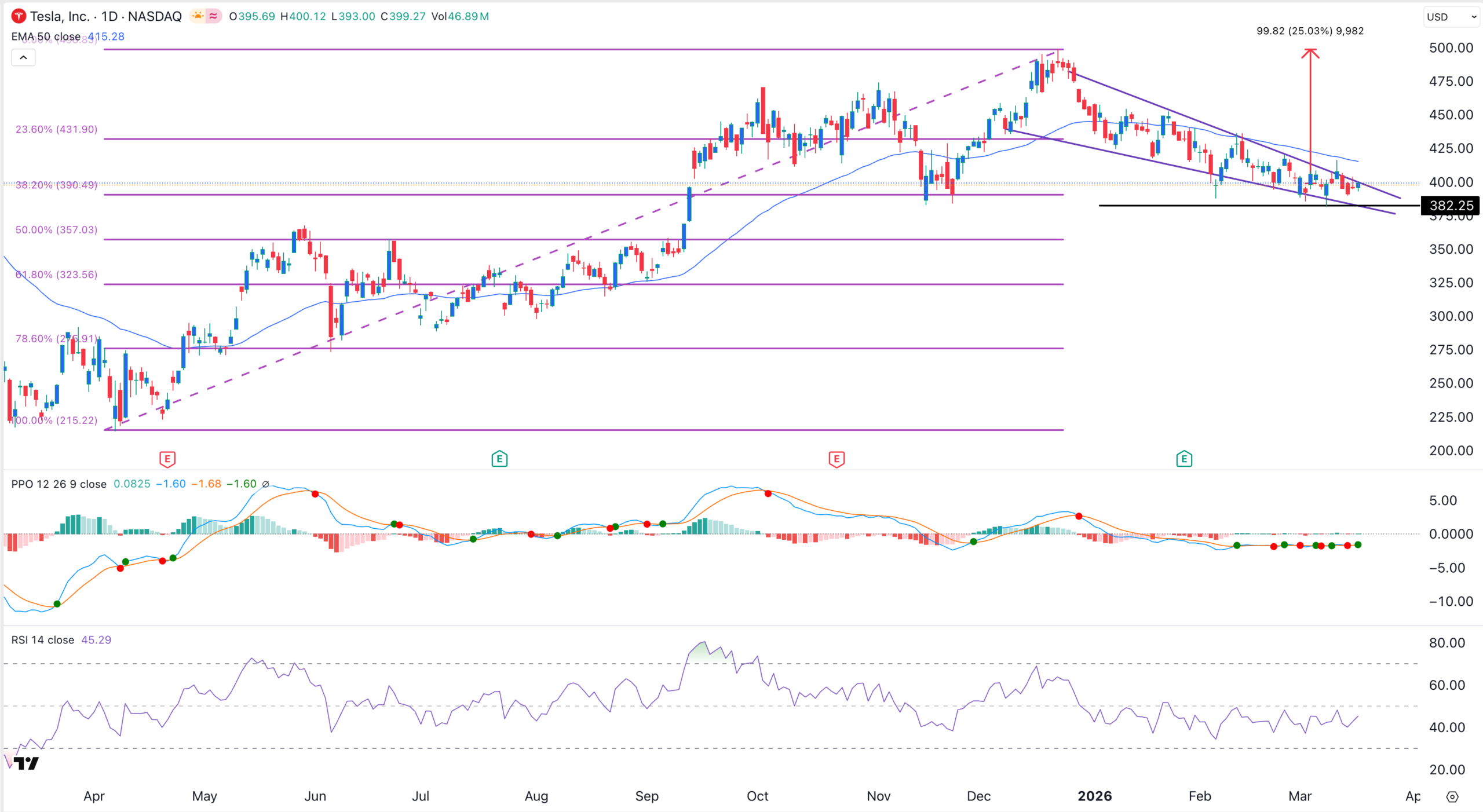Image resolution: width=1483 pixels, height=812 pixels.
Task: Click the red earnings marker near May
Action: pos(167,459)
